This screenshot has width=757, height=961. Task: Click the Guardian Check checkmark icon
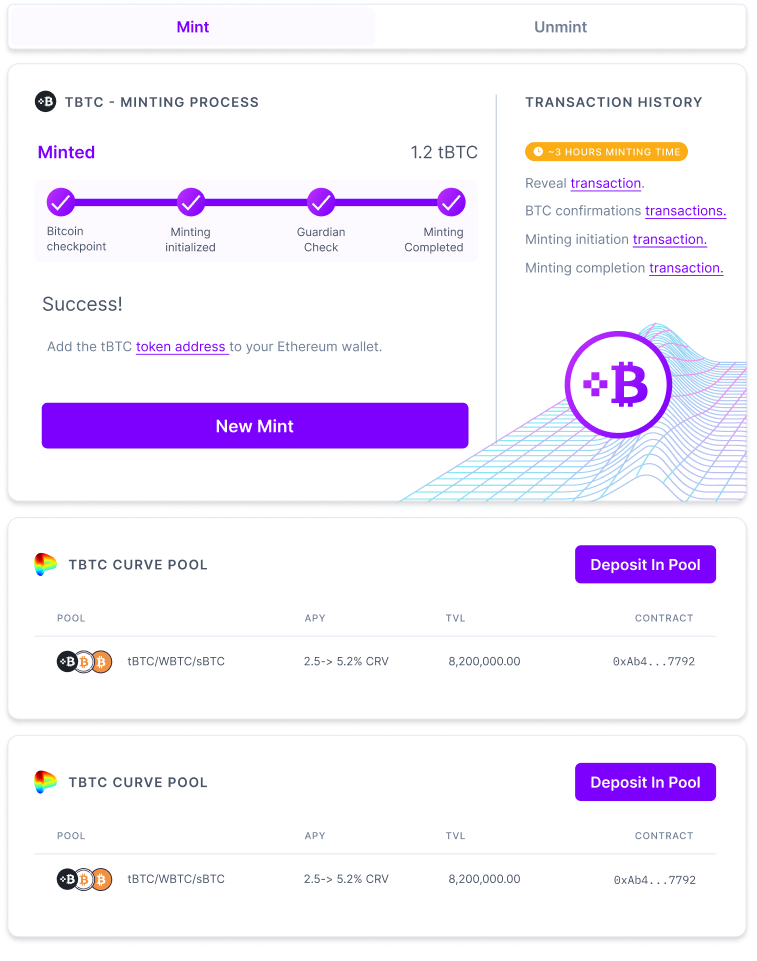[320, 202]
